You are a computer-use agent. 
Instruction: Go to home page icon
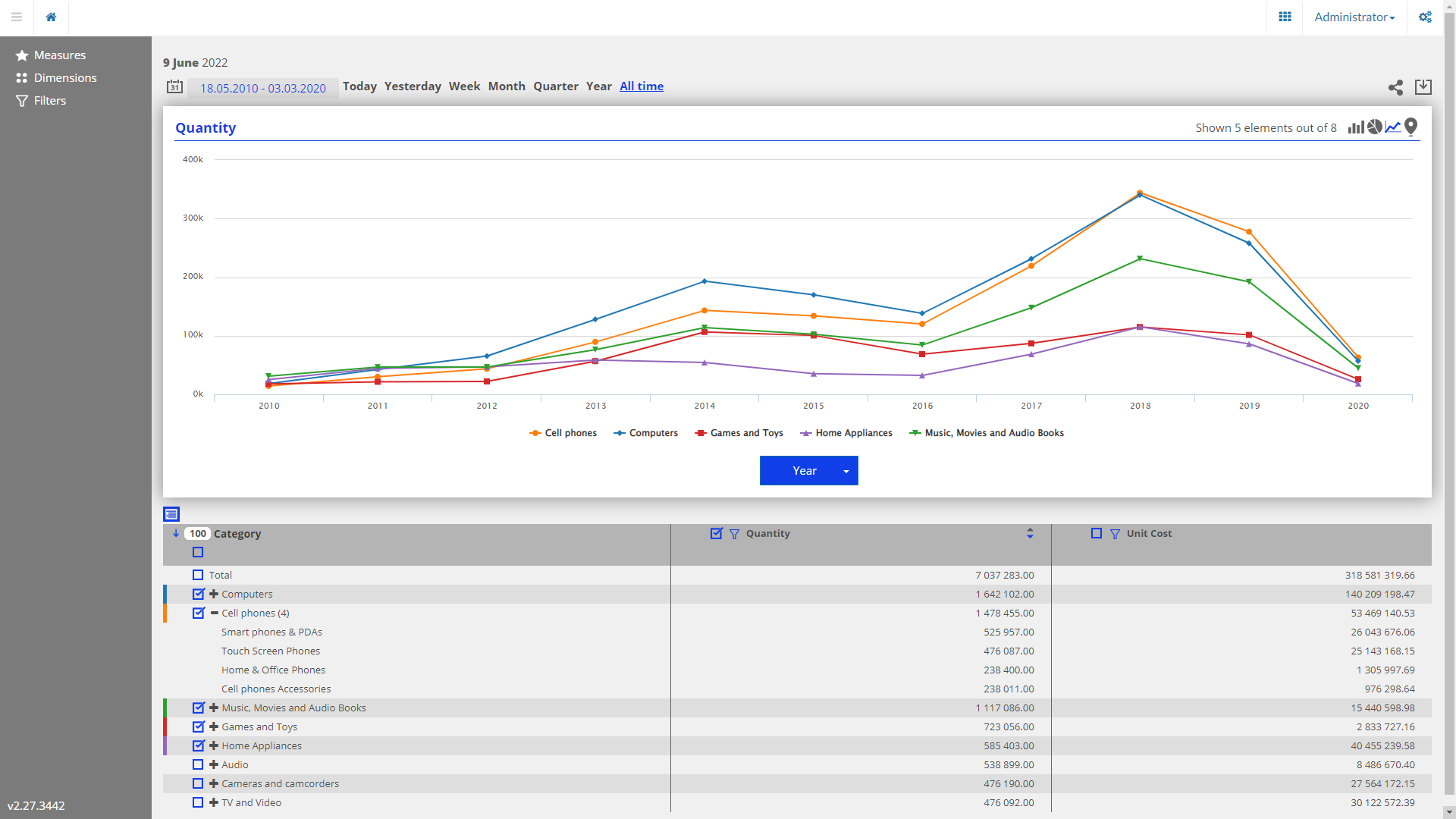(x=51, y=17)
